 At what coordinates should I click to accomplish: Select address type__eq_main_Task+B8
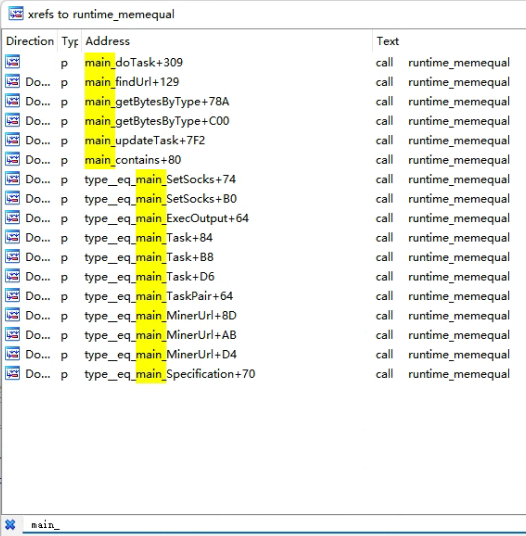(x=149, y=257)
